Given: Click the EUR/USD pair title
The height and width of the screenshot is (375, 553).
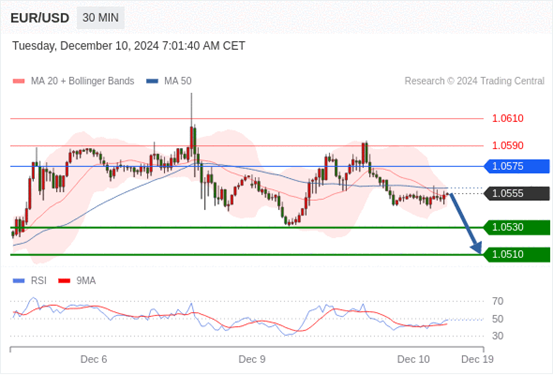Looking at the screenshot, I should [40, 18].
